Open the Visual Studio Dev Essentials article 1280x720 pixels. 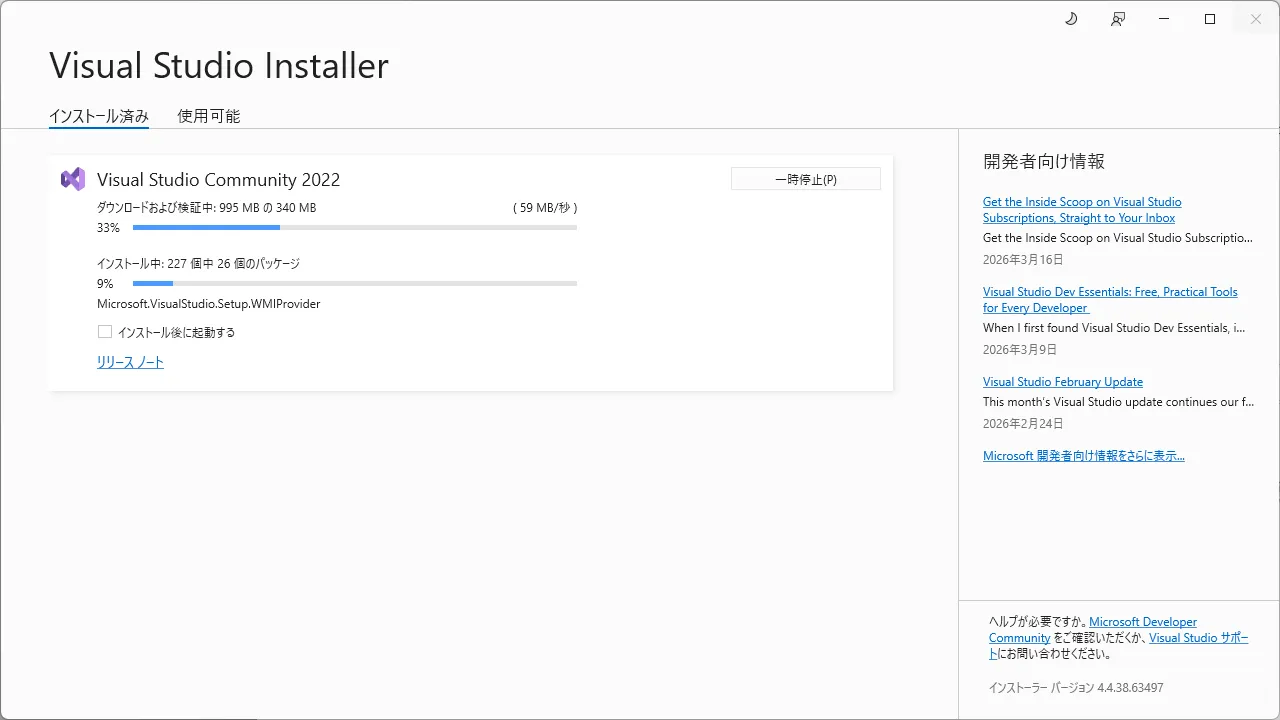coord(1110,299)
